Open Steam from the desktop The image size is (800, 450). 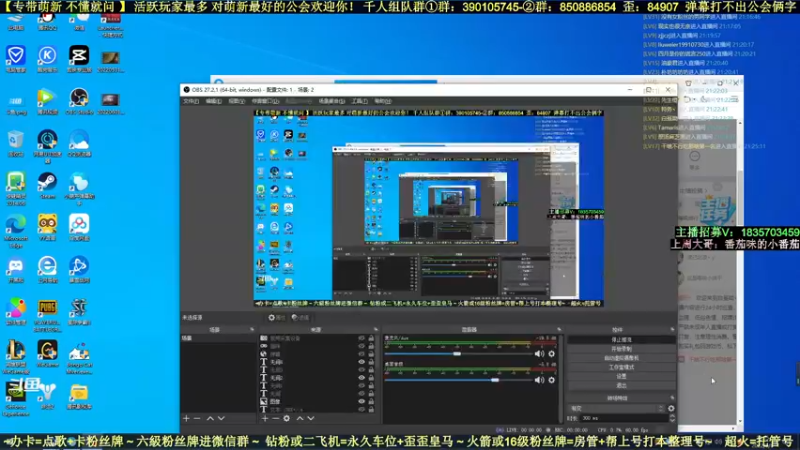(x=47, y=186)
